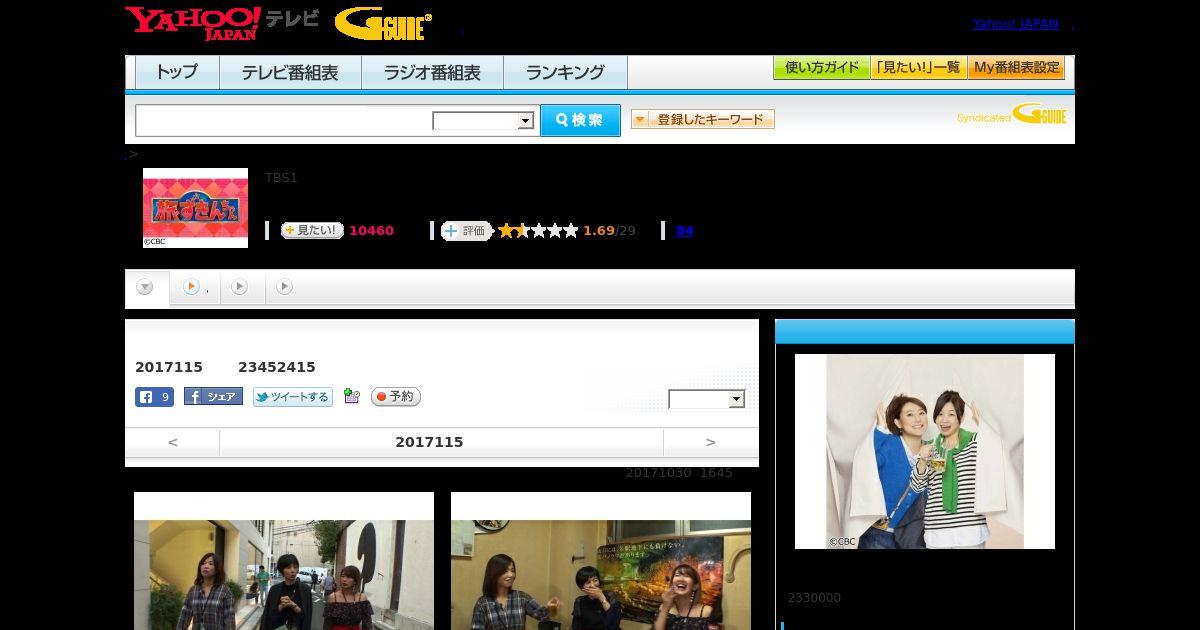The image size is (1200, 630).
Task: Click the Facebook like count button showing 9
Action: 155,397
